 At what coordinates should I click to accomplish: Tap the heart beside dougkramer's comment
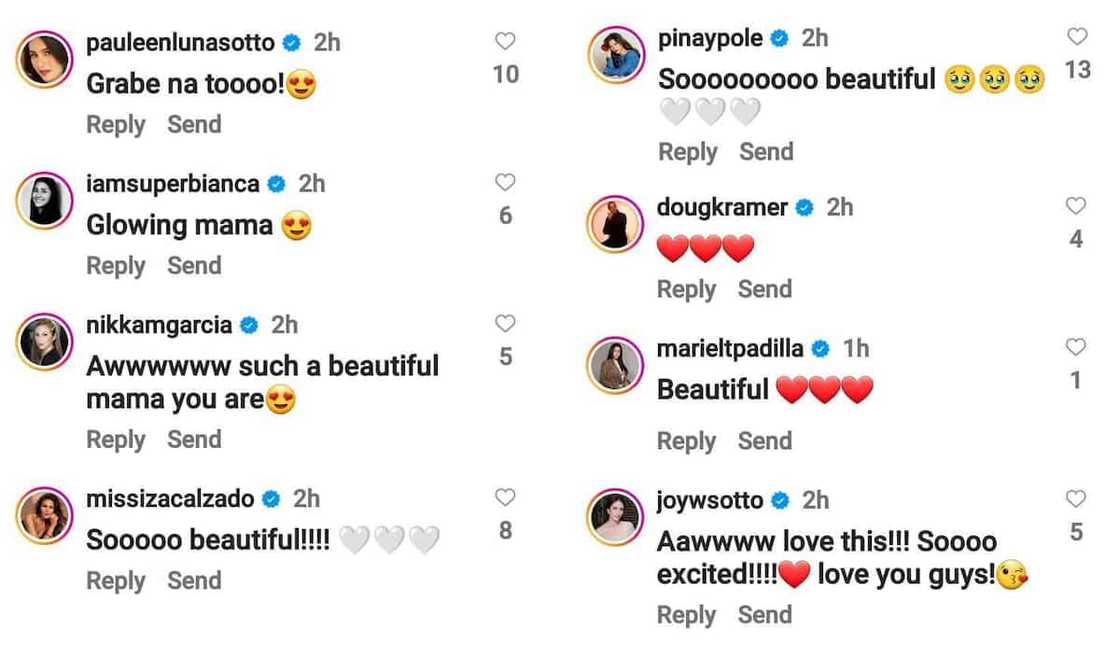point(1076,206)
